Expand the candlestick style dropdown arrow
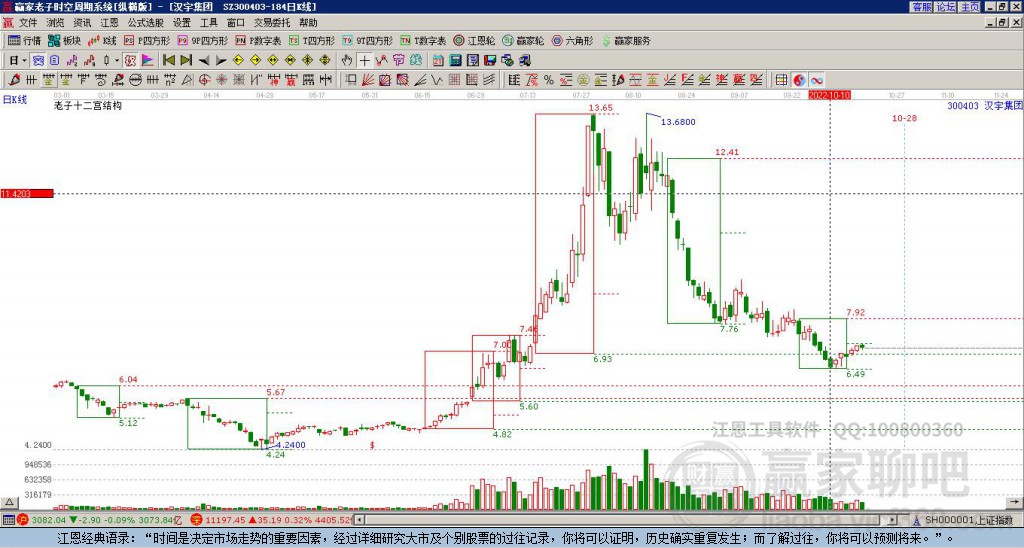Image resolution: width=1024 pixels, height=548 pixels. (x=116, y=61)
